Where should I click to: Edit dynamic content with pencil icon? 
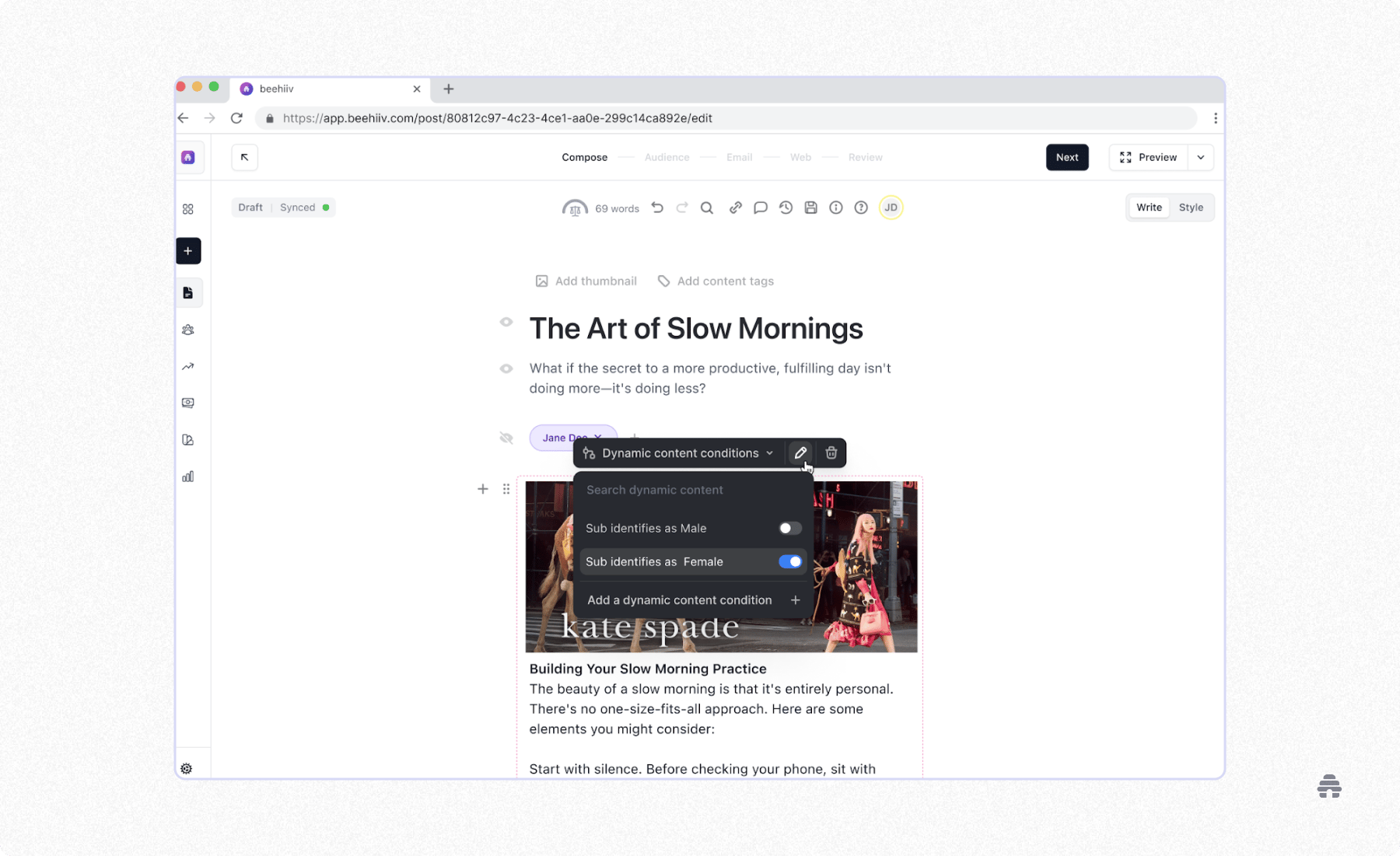800,453
